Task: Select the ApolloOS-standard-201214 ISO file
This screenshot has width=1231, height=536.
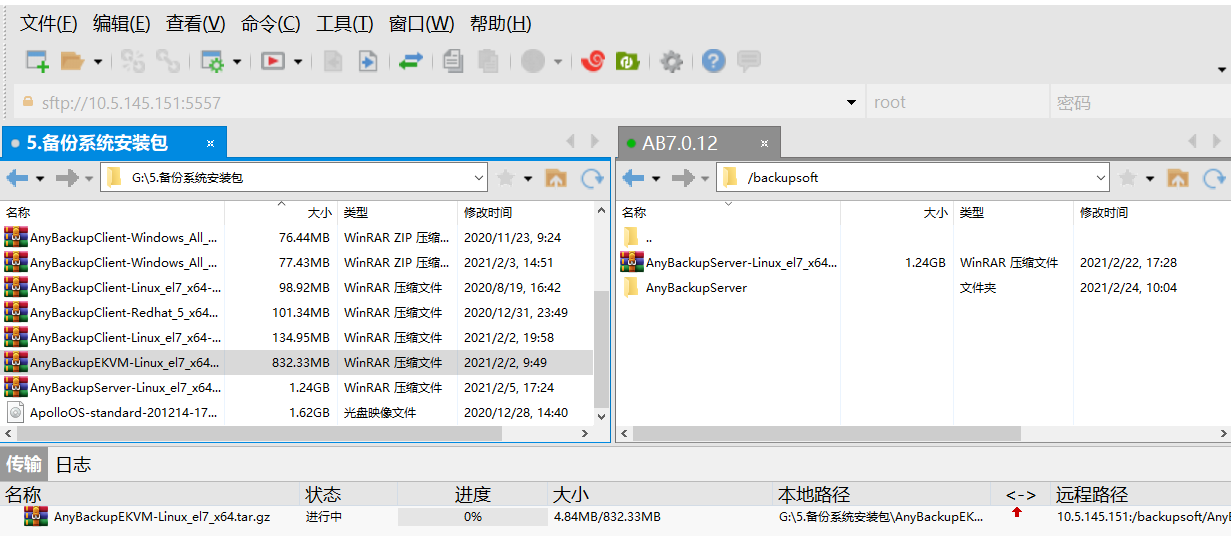Action: 297,412
